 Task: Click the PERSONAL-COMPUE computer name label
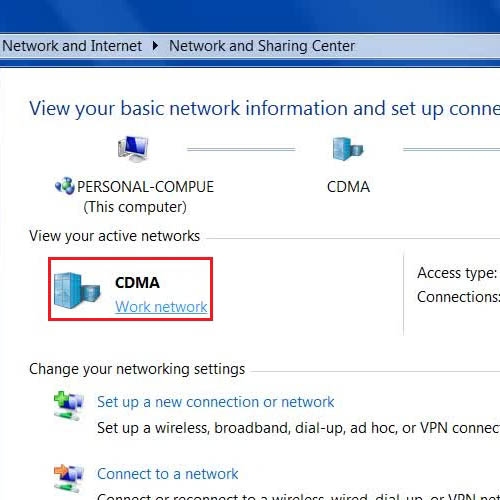tap(145, 187)
